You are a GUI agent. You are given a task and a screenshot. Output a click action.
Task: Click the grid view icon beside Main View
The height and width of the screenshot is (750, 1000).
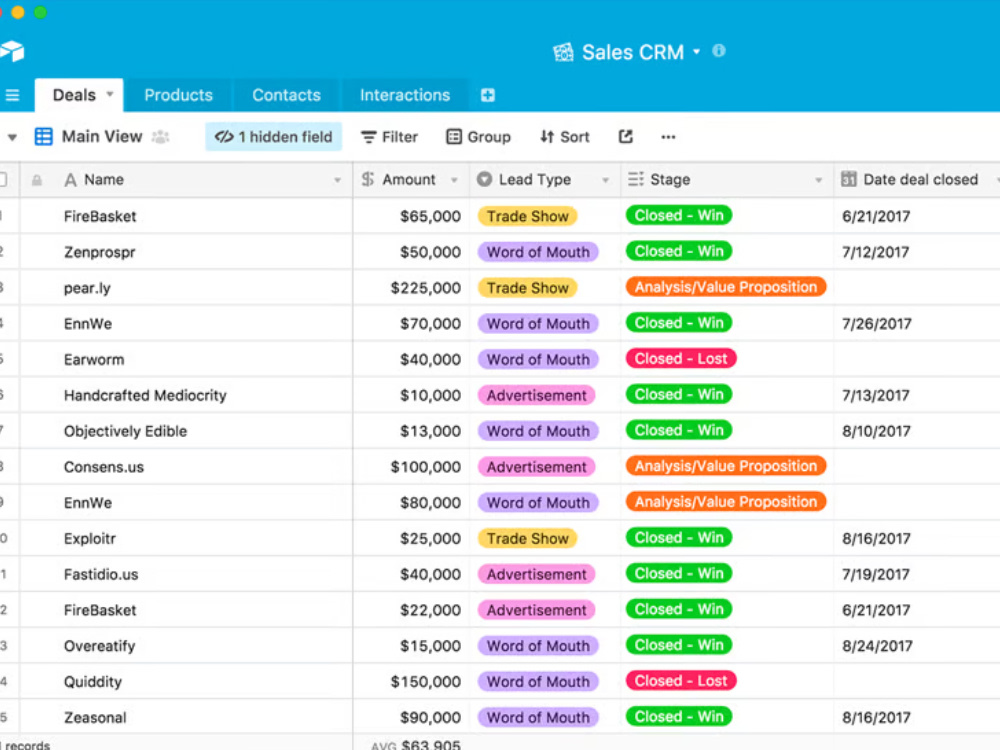pos(43,136)
